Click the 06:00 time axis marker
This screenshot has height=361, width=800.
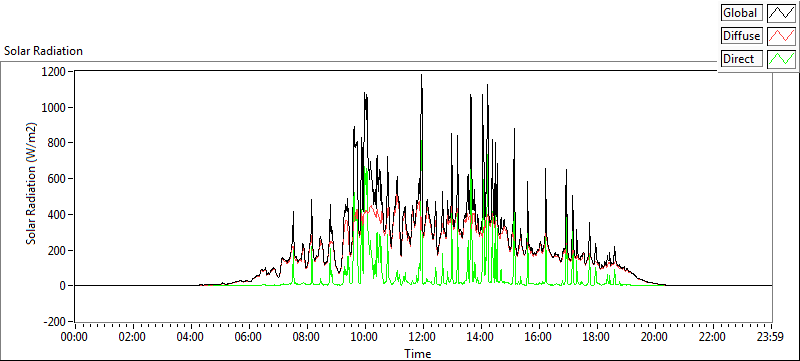point(249,337)
